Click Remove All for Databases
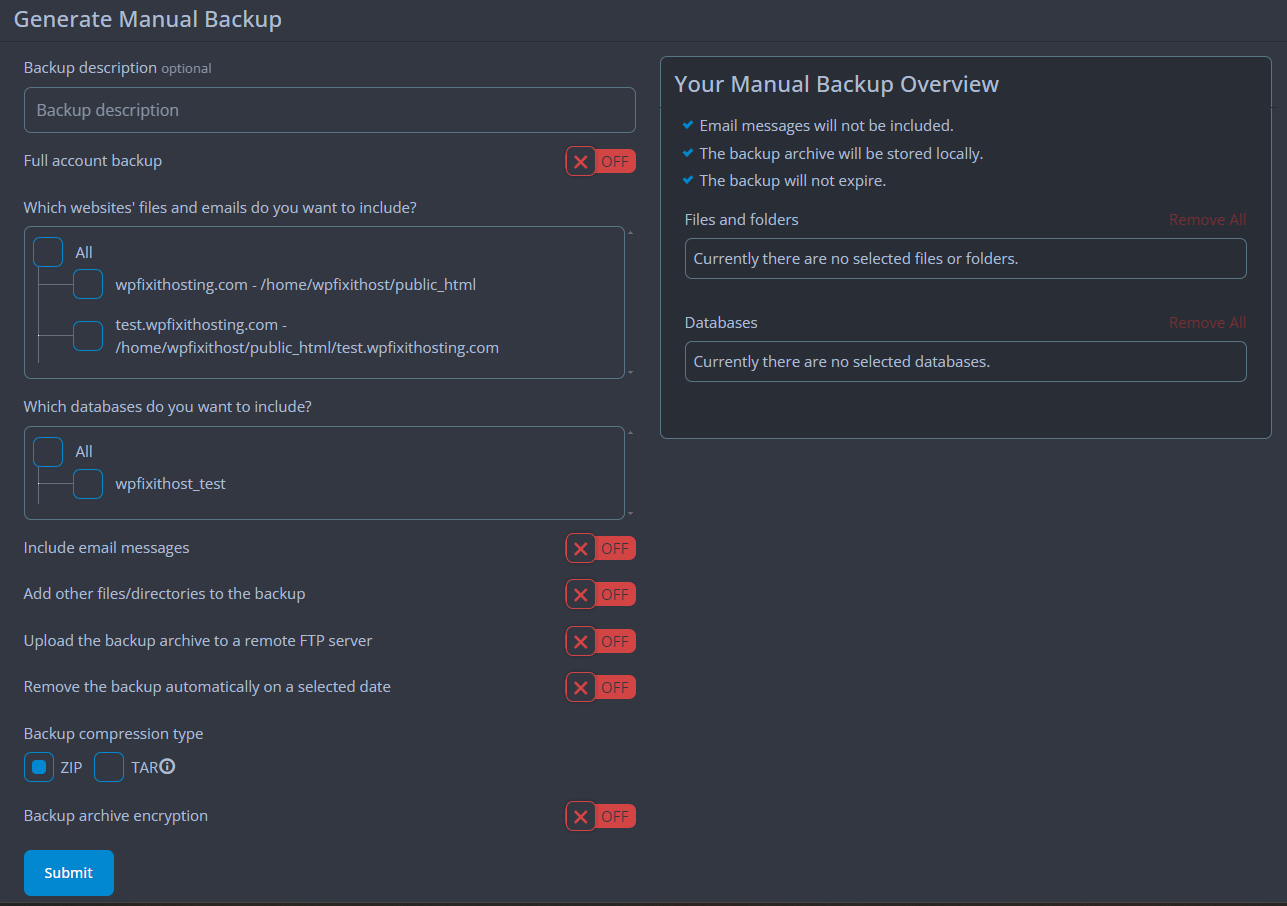The height and width of the screenshot is (906, 1287). [1208, 323]
